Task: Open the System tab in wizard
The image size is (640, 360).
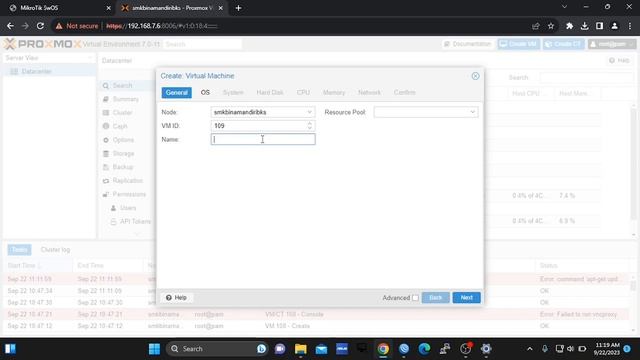Action: (x=233, y=93)
